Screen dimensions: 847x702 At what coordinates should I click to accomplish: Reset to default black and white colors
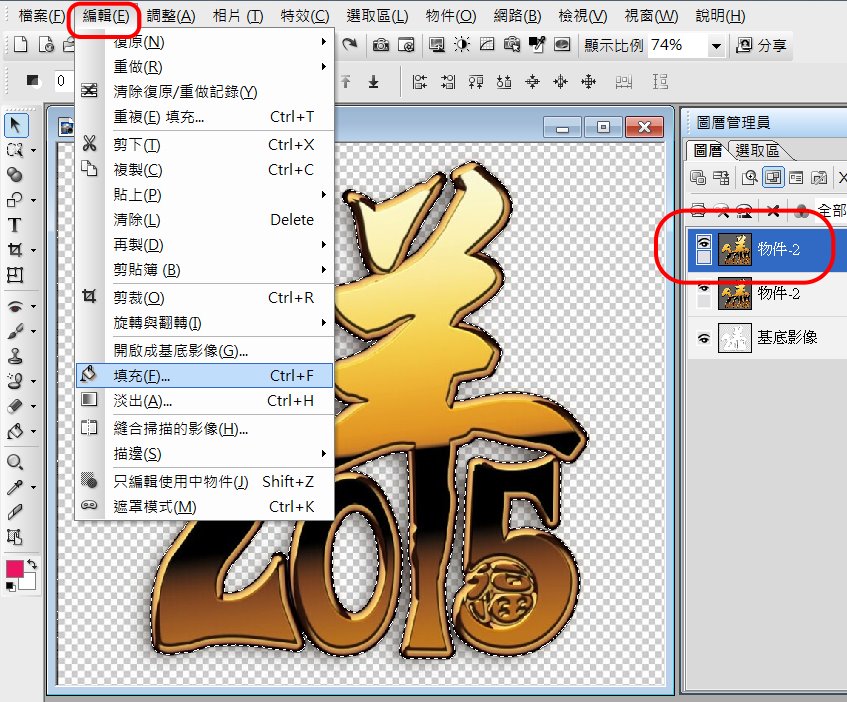pos(11,586)
